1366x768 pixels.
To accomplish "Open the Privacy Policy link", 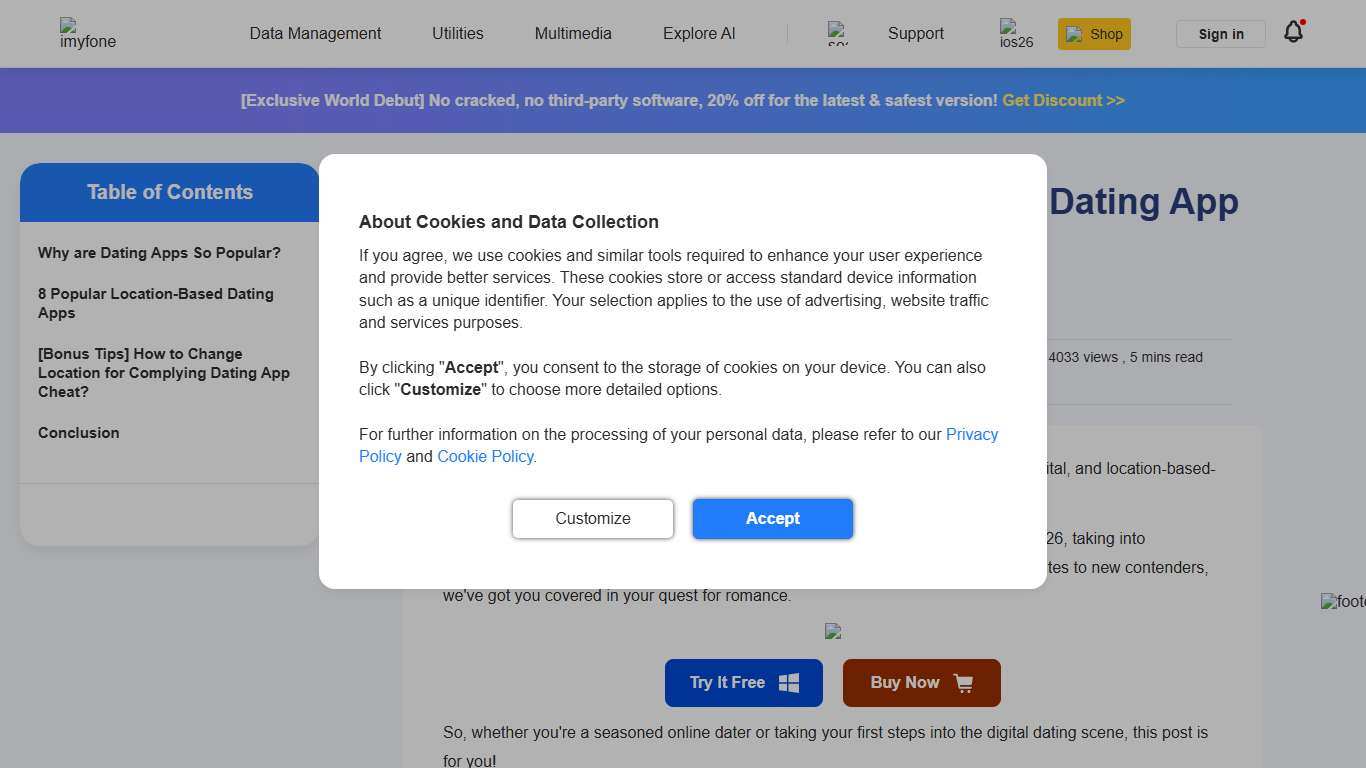I will (x=971, y=434).
